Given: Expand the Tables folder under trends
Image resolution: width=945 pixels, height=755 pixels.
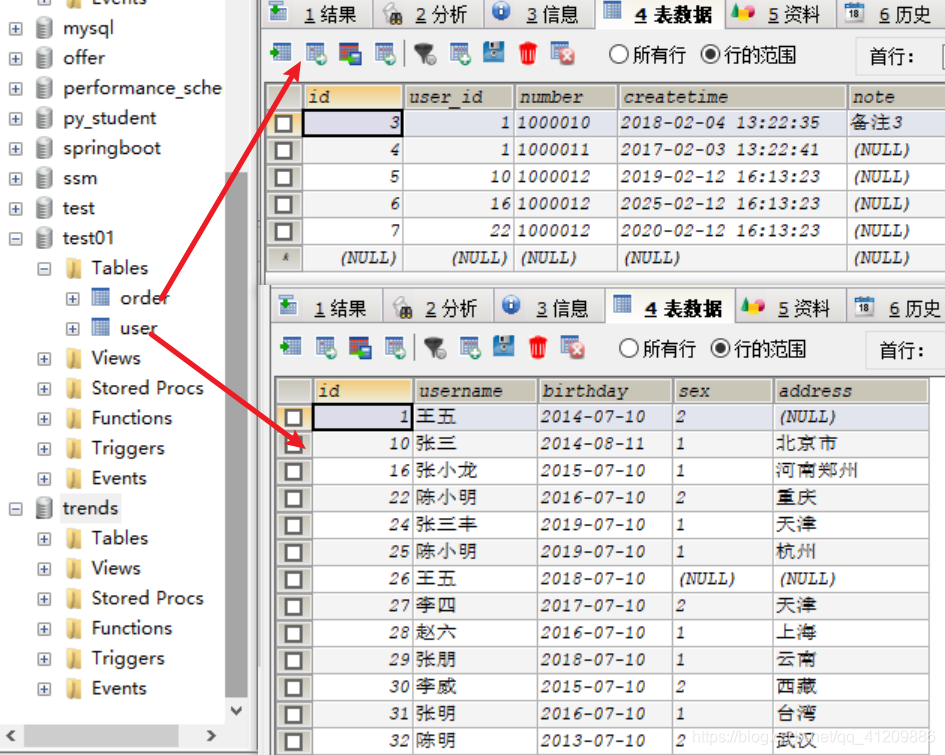Looking at the screenshot, I should pyautogui.click(x=45, y=538).
